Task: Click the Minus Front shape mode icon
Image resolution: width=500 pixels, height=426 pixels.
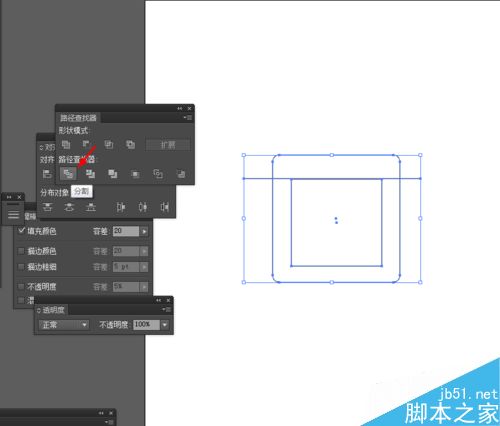Action: tap(86, 144)
